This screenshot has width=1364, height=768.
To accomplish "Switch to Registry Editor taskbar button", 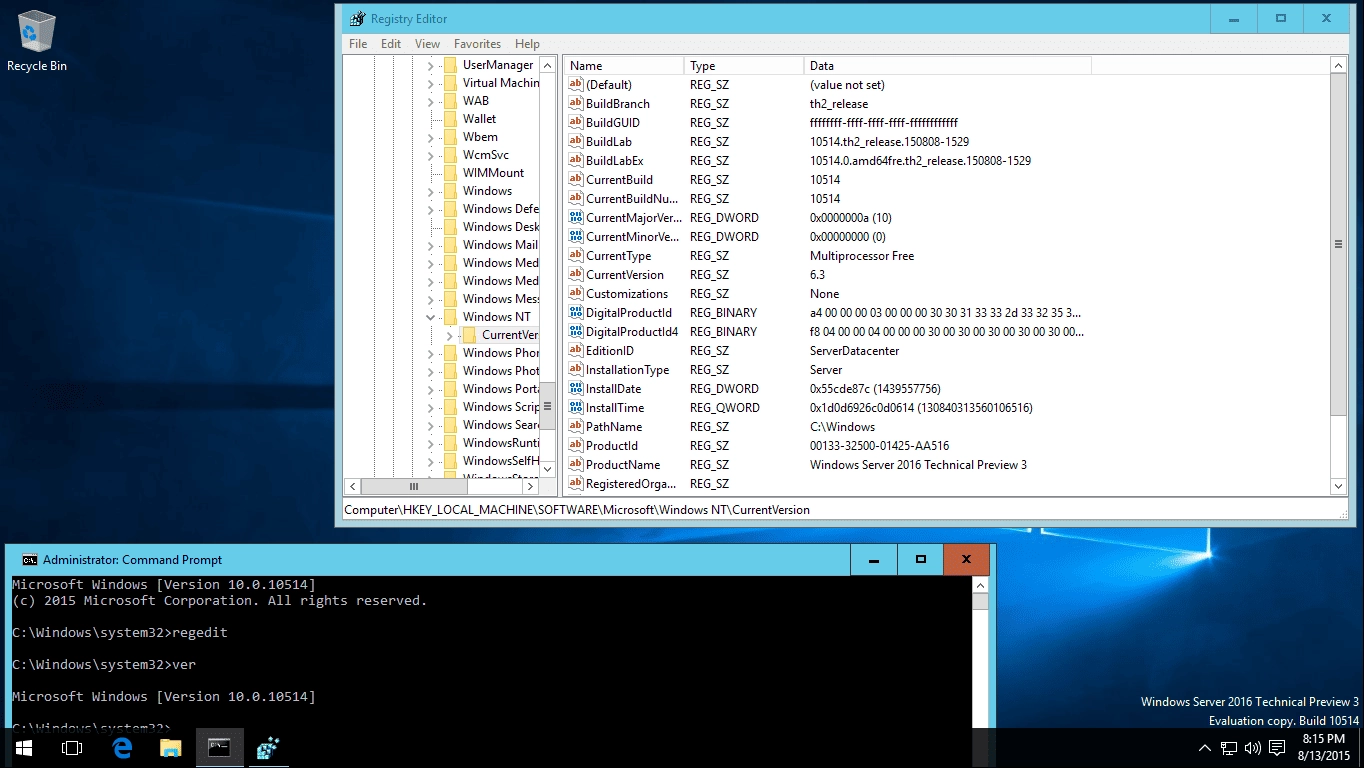I will (268, 748).
